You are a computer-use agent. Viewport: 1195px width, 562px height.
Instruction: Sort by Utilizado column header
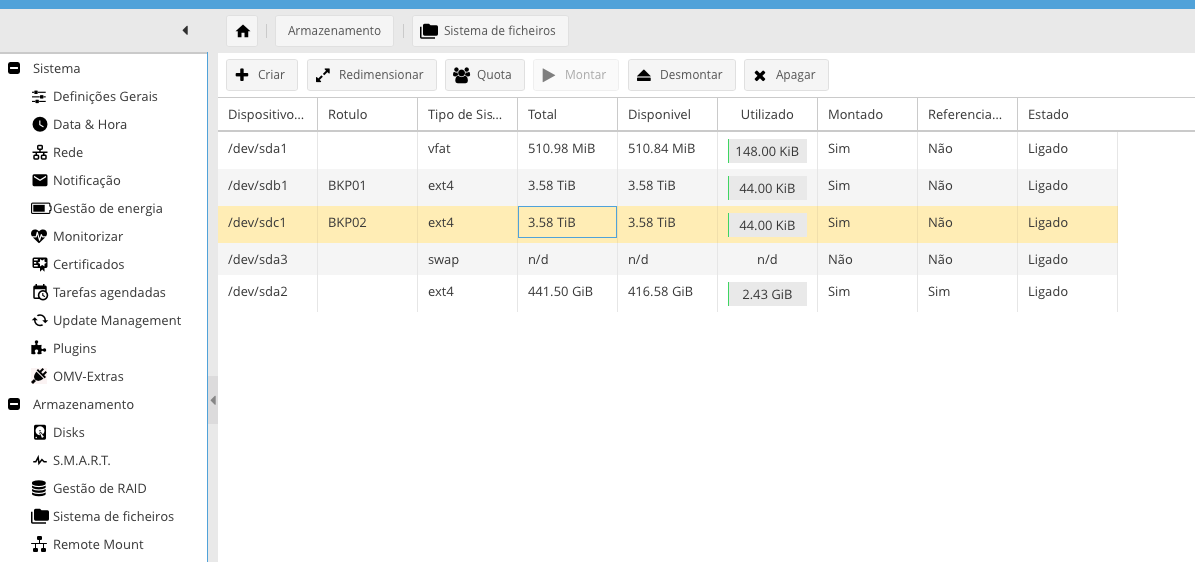[x=767, y=114]
